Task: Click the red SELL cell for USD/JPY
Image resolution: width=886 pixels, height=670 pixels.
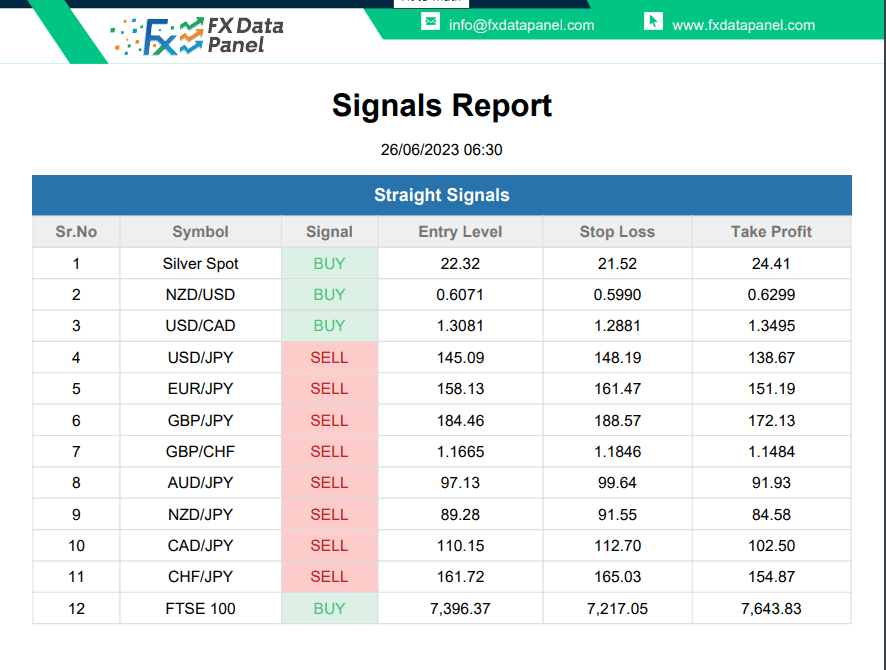Action: (329, 358)
